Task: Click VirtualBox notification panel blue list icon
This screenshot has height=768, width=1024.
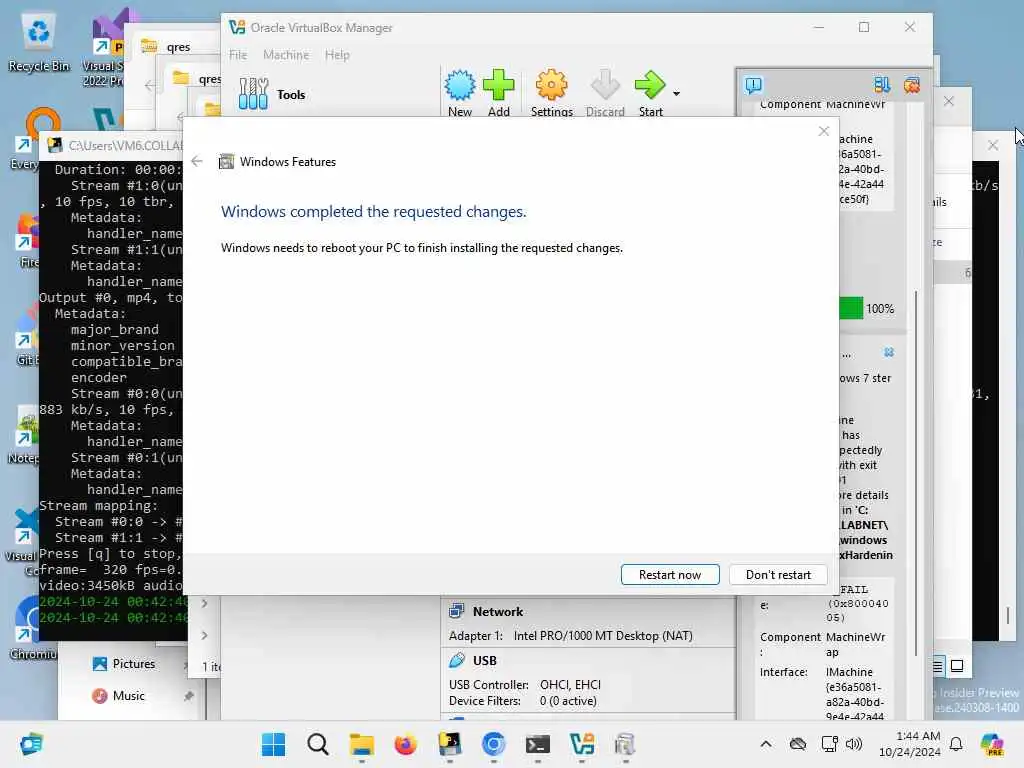Action: point(882,85)
